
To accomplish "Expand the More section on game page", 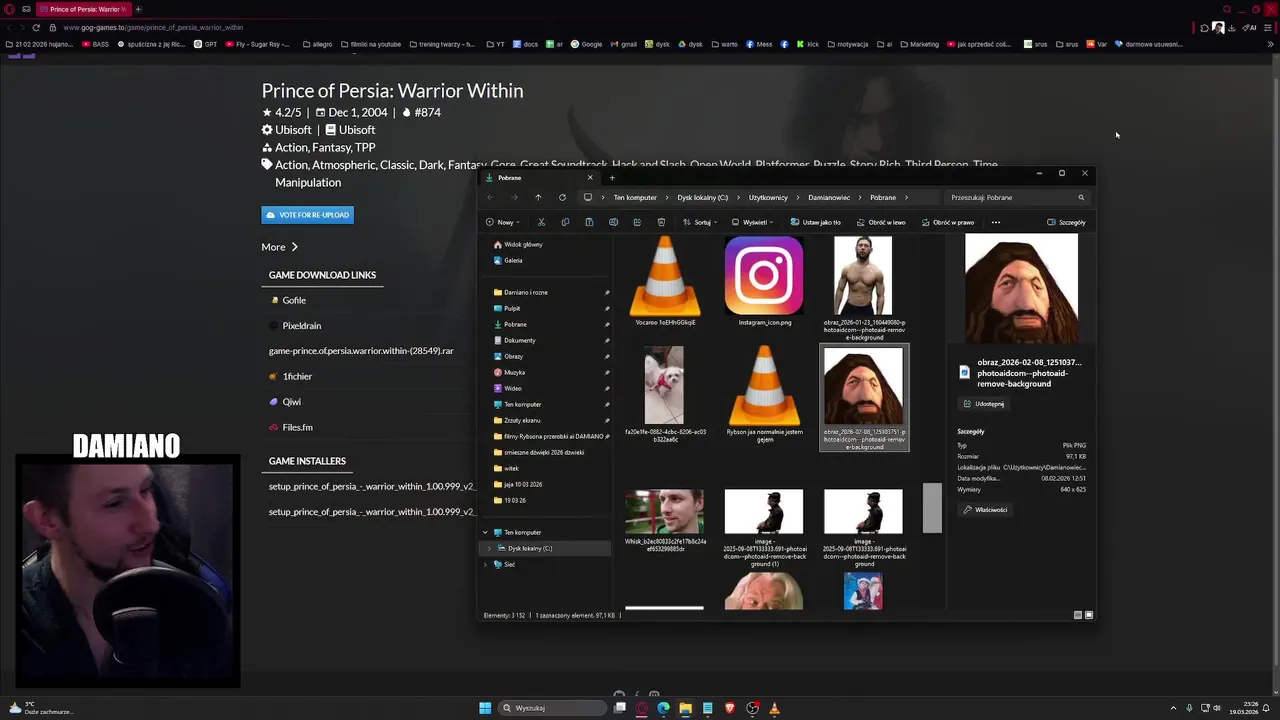I will click(279, 247).
